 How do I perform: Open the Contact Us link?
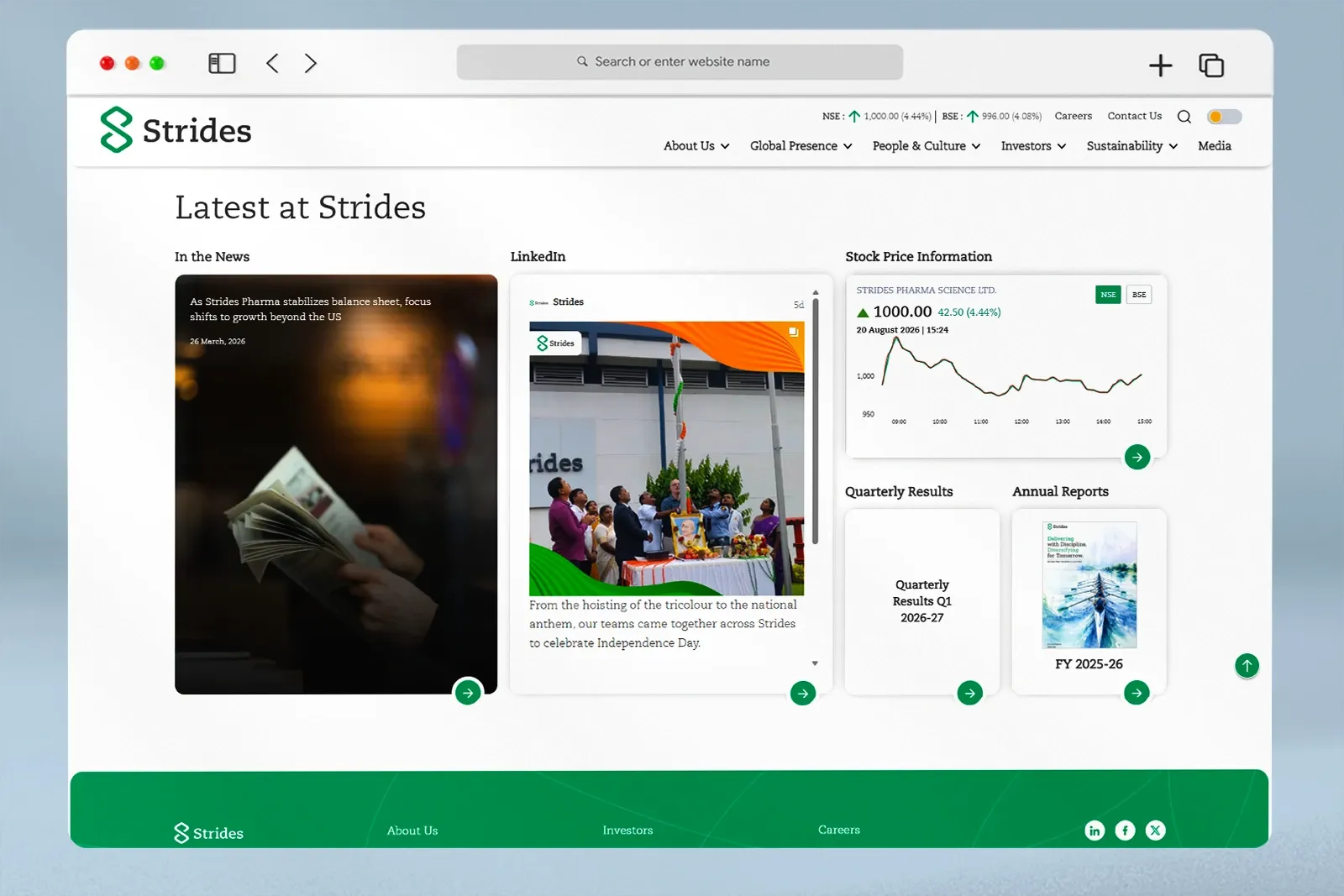[1134, 116]
